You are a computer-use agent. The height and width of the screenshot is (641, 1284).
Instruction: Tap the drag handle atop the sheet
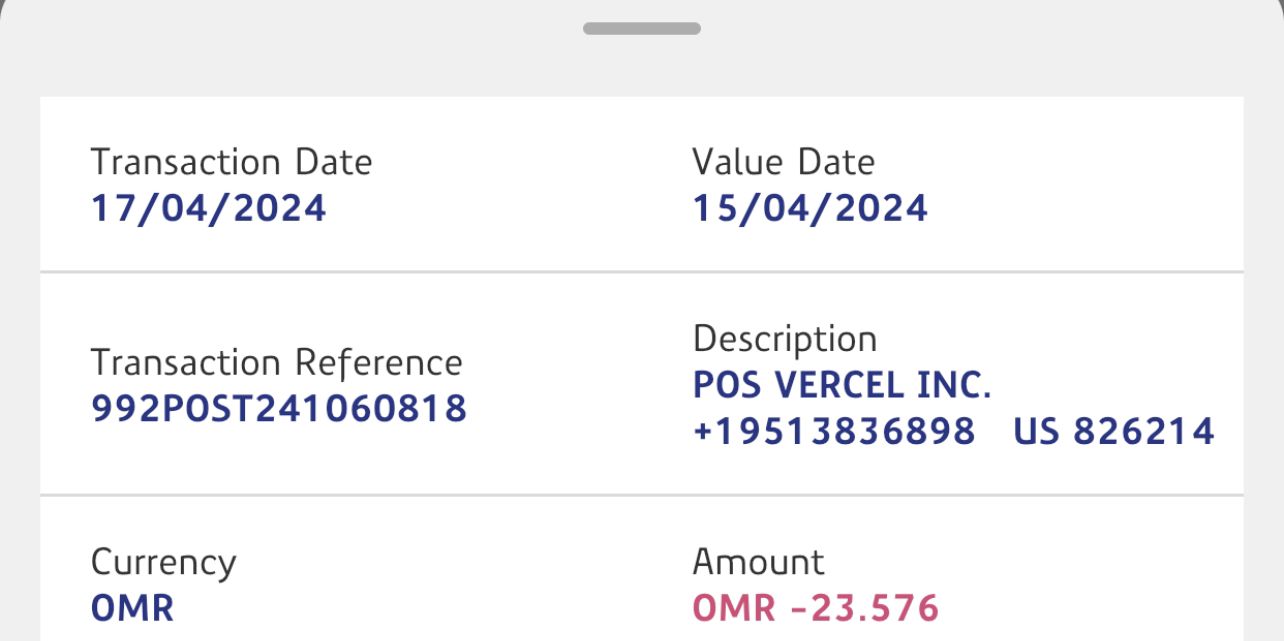point(641,28)
